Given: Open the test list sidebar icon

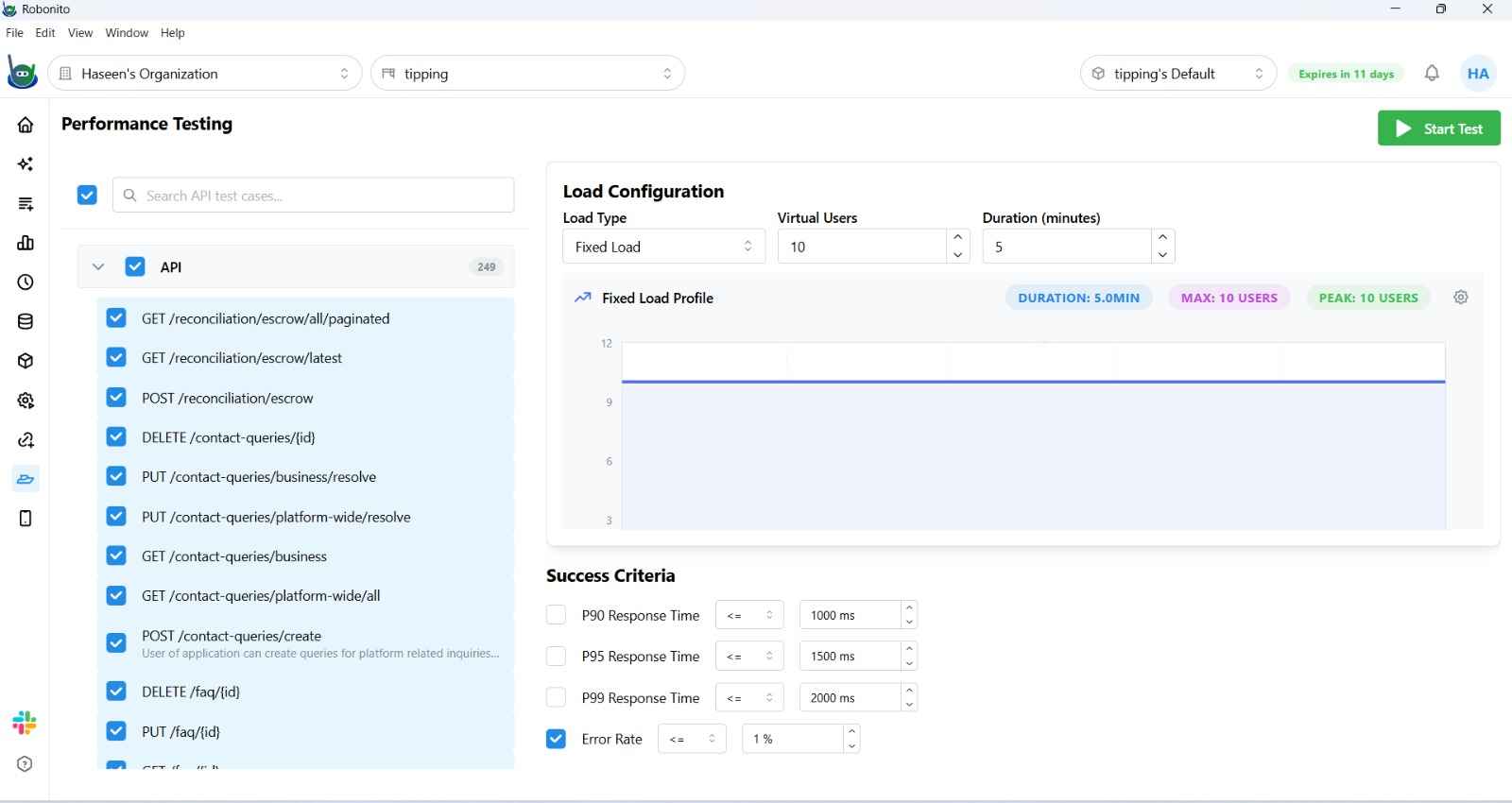Looking at the screenshot, I should (26, 204).
